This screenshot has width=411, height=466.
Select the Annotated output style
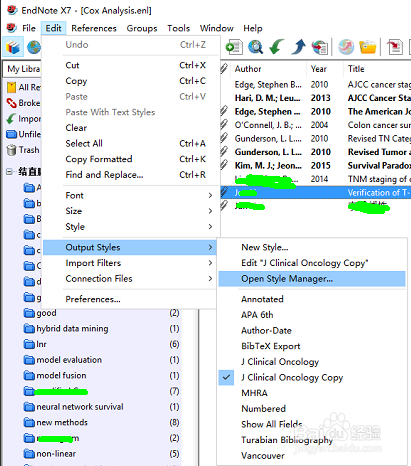click(312, 299)
